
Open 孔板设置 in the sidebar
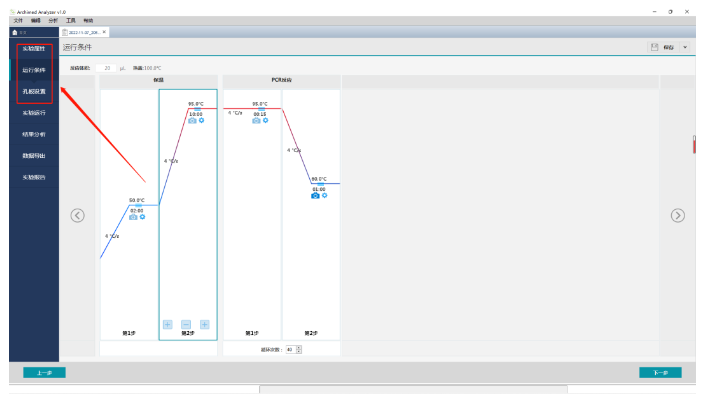point(34,91)
